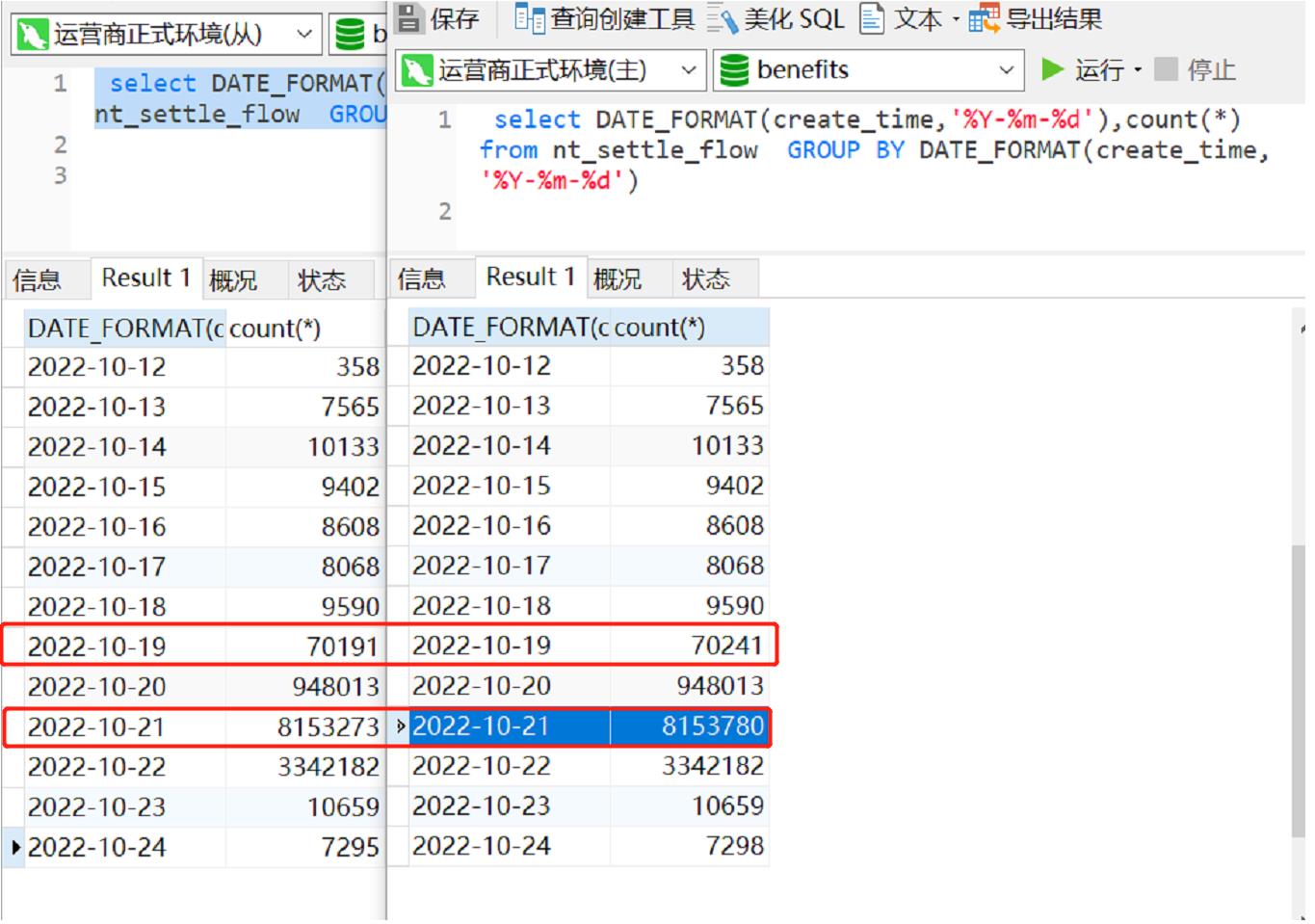Click the Text (文本) toolbar item
The image size is (1315, 924).
901,18
